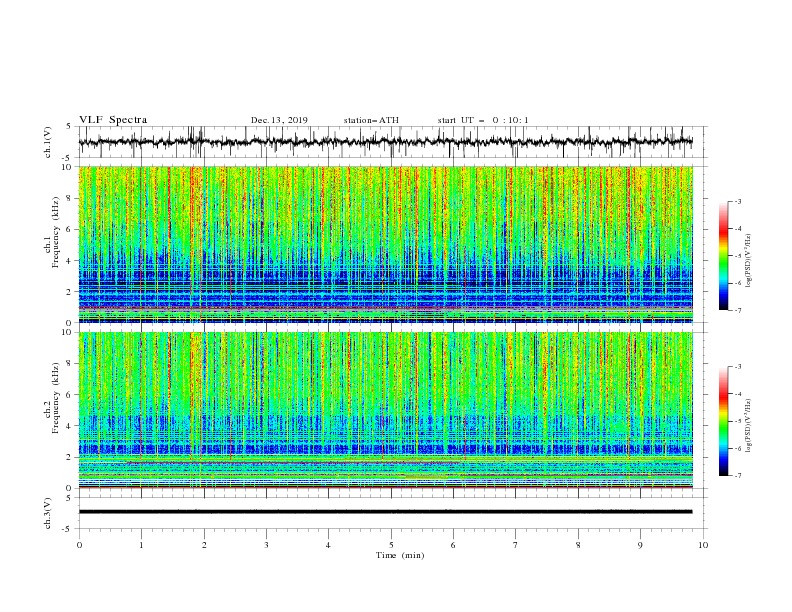Click the ch.2 frequency tick label "2"
This screenshot has width=792, height=612.
[x=70, y=457]
